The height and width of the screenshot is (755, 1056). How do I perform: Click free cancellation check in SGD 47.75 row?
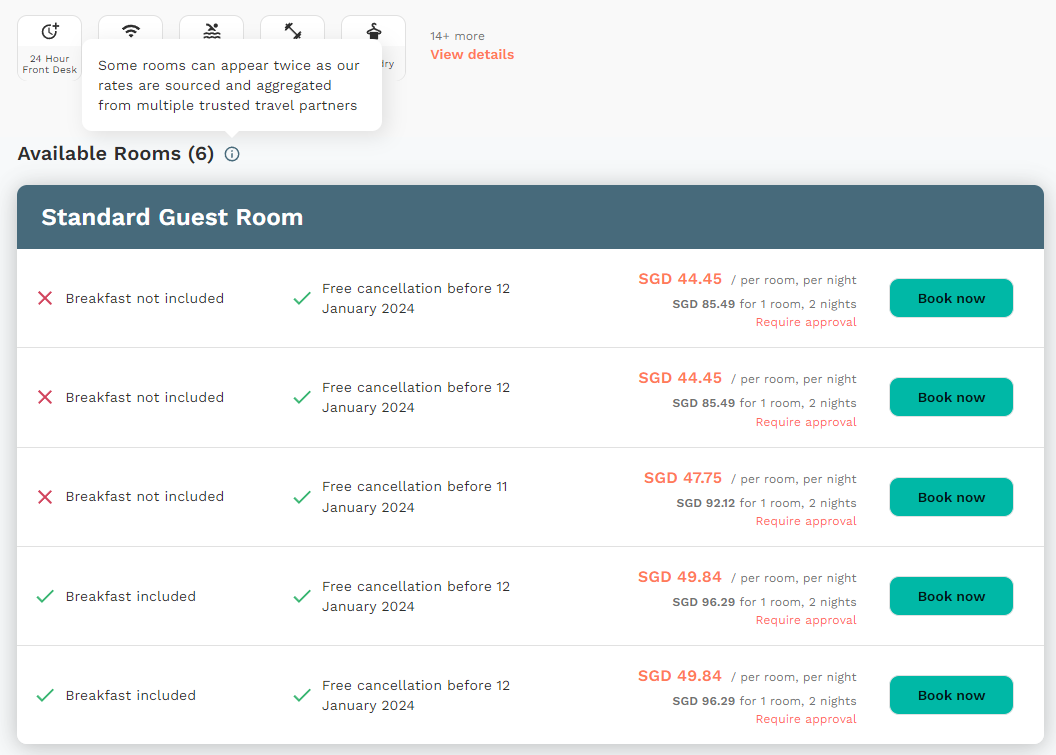pyautogui.click(x=302, y=497)
